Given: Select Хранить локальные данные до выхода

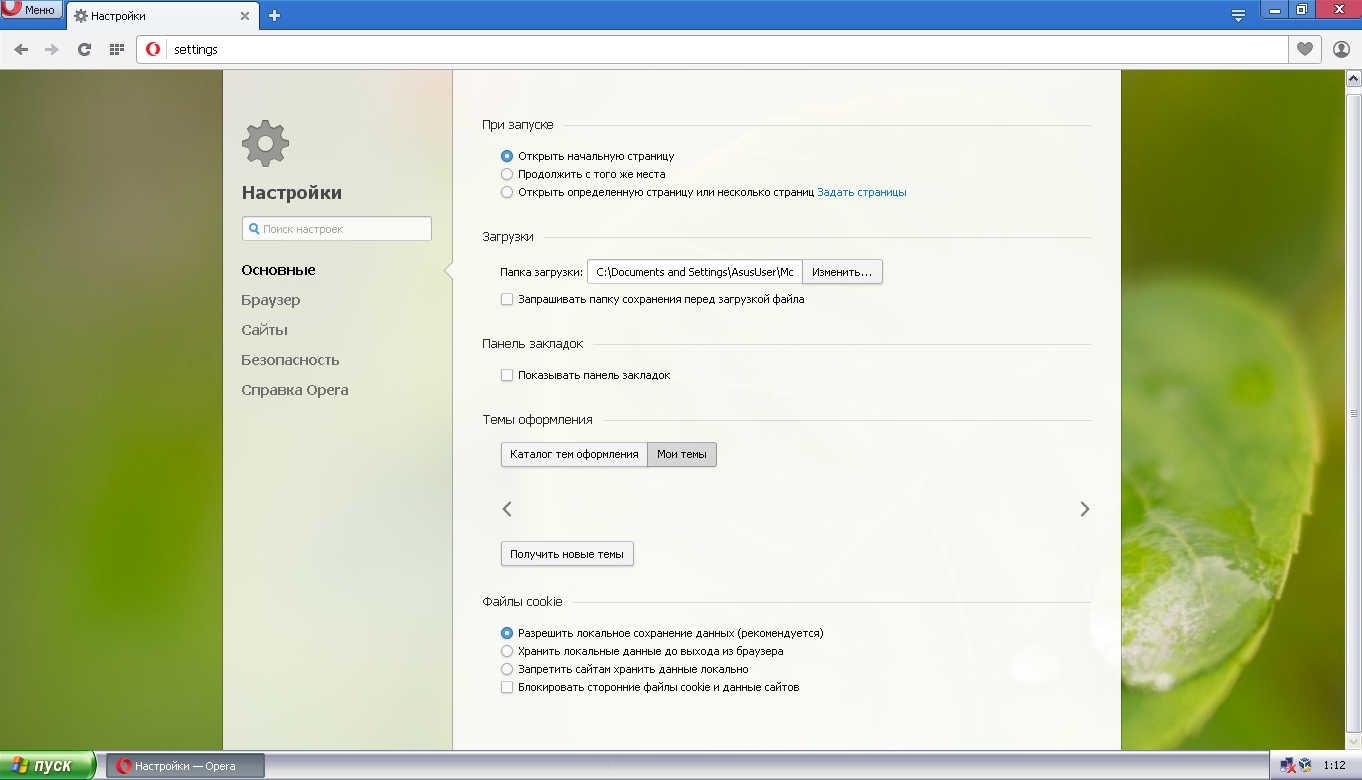Looking at the screenshot, I should [x=507, y=651].
